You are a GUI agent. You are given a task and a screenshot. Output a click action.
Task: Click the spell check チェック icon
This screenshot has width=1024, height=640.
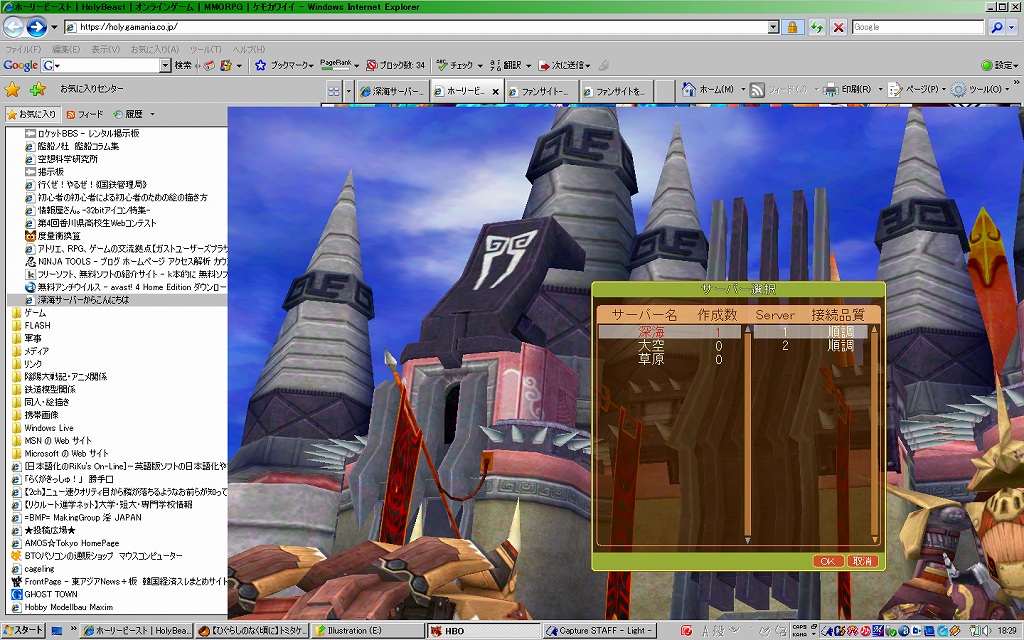[443, 65]
